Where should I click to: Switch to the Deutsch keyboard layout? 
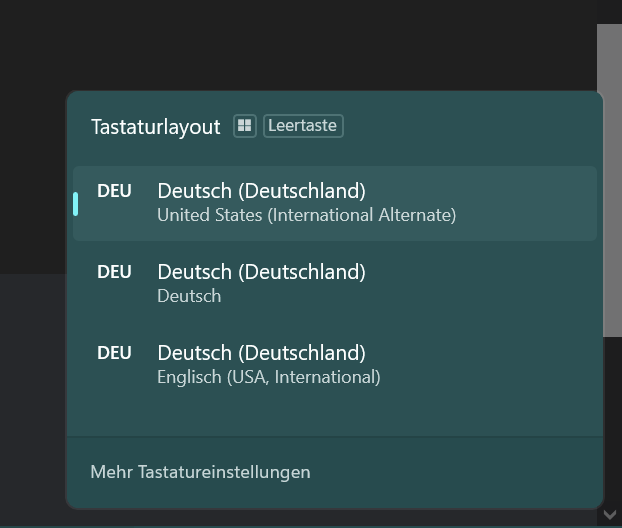(x=335, y=284)
